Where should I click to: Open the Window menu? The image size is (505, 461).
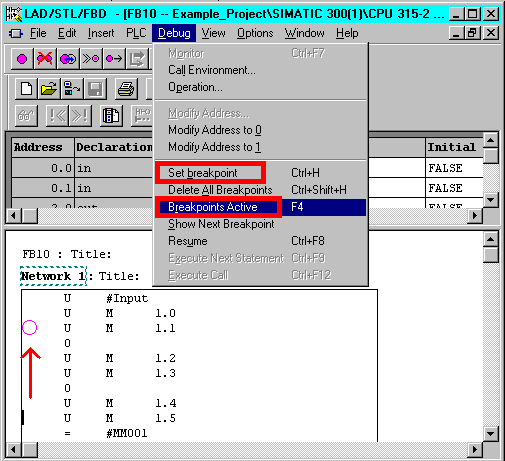(x=304, y=33)
